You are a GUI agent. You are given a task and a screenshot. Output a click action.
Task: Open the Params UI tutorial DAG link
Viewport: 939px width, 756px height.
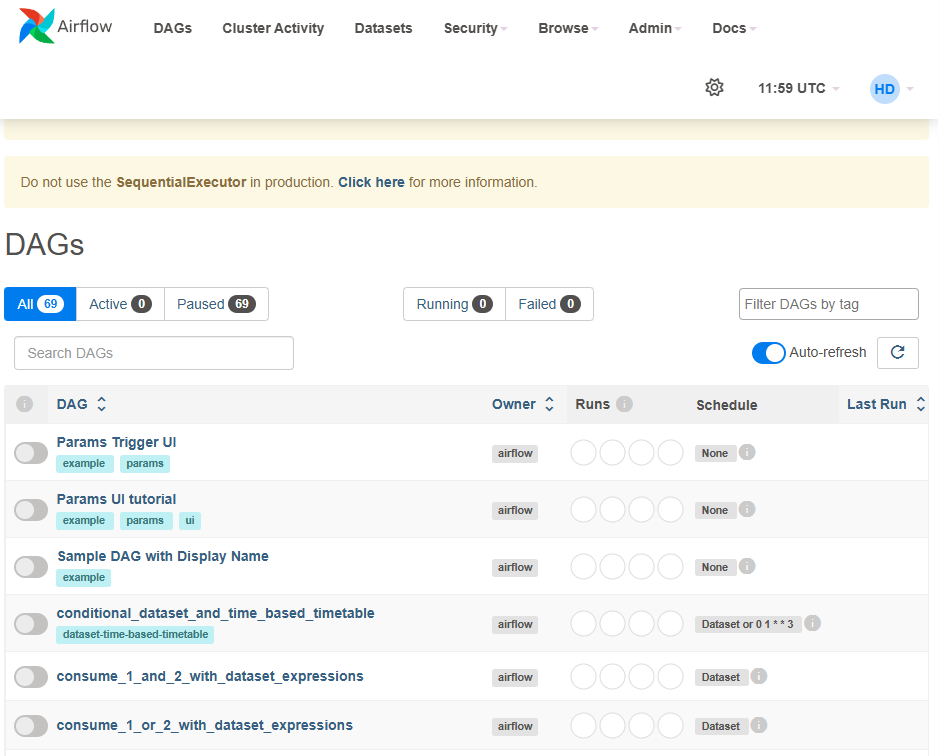116,499
